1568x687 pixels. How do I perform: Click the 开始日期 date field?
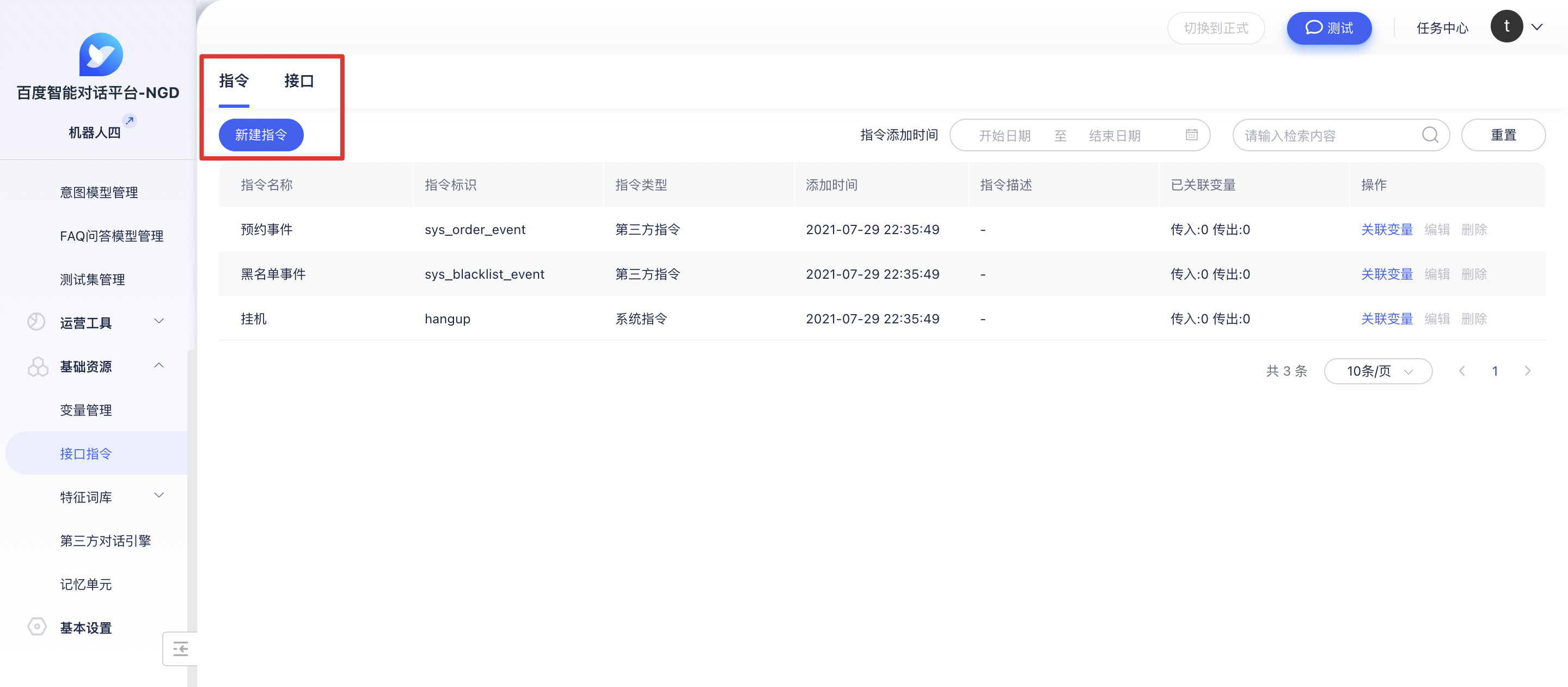point(1004,136)
